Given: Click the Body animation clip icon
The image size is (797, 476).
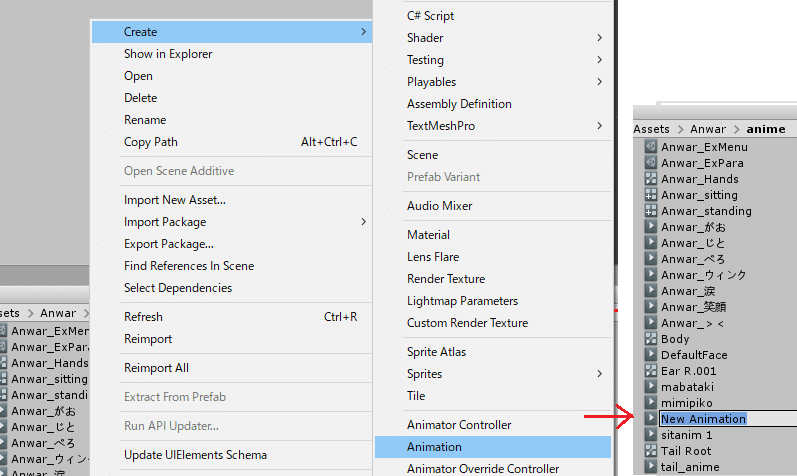Looking at the screenshot, I should pyautogui.click(x=651, y=339).
